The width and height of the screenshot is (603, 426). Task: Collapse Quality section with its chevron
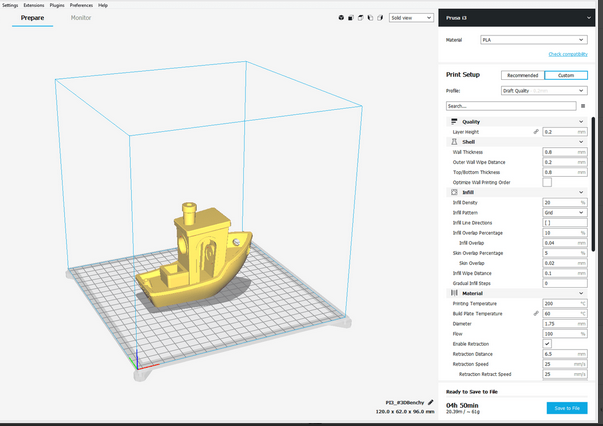click(581, 121)
